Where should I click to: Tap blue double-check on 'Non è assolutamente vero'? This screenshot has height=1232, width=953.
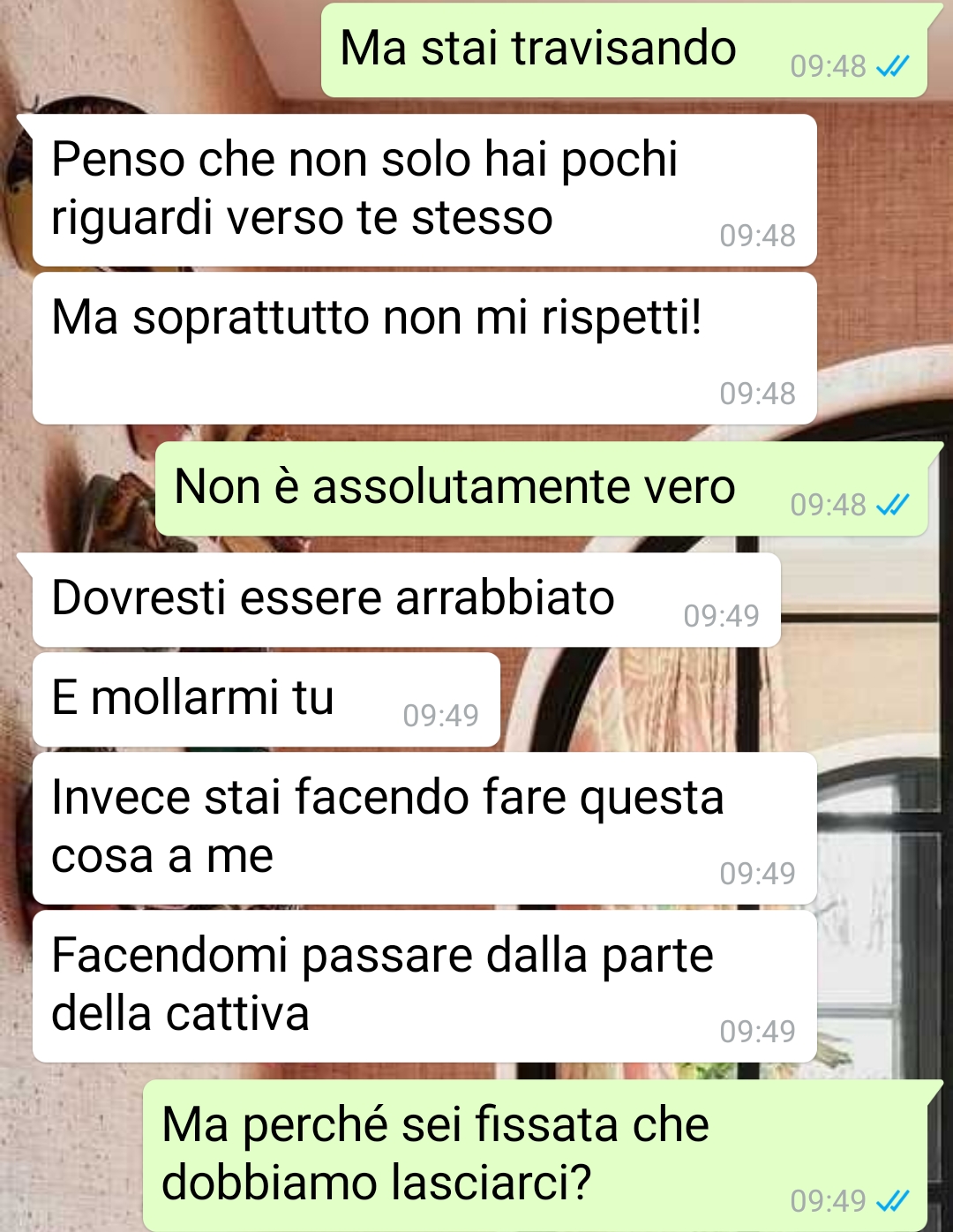point(892,505)
